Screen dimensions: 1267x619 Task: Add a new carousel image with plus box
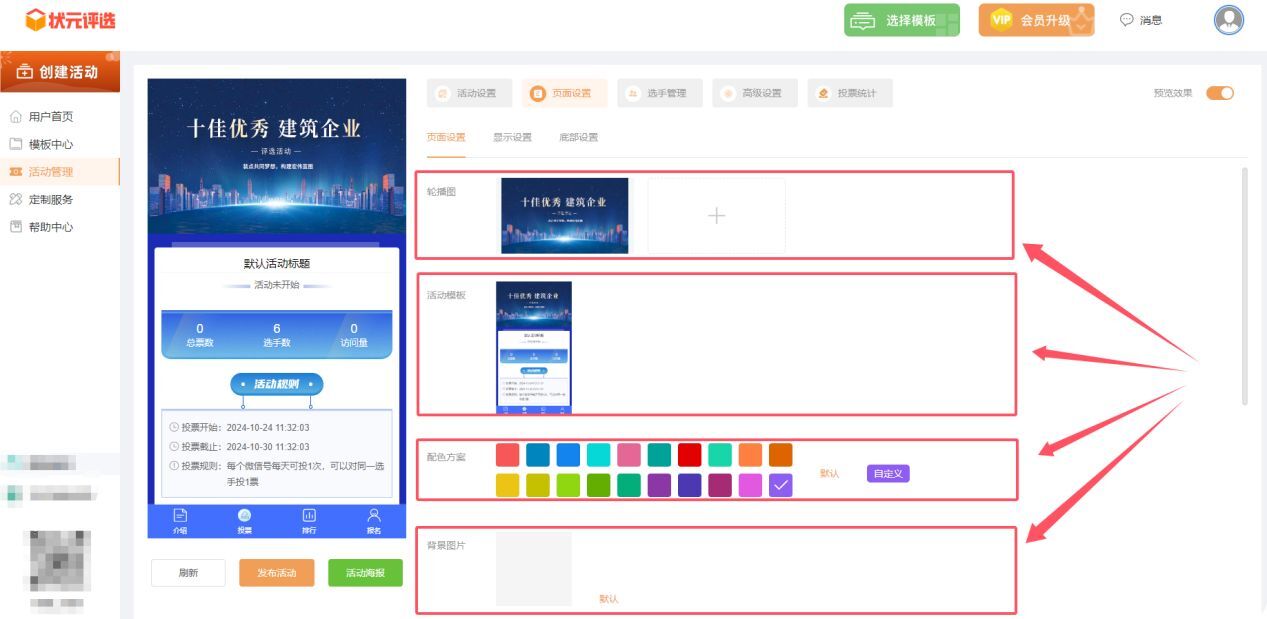tap(716, 215)
